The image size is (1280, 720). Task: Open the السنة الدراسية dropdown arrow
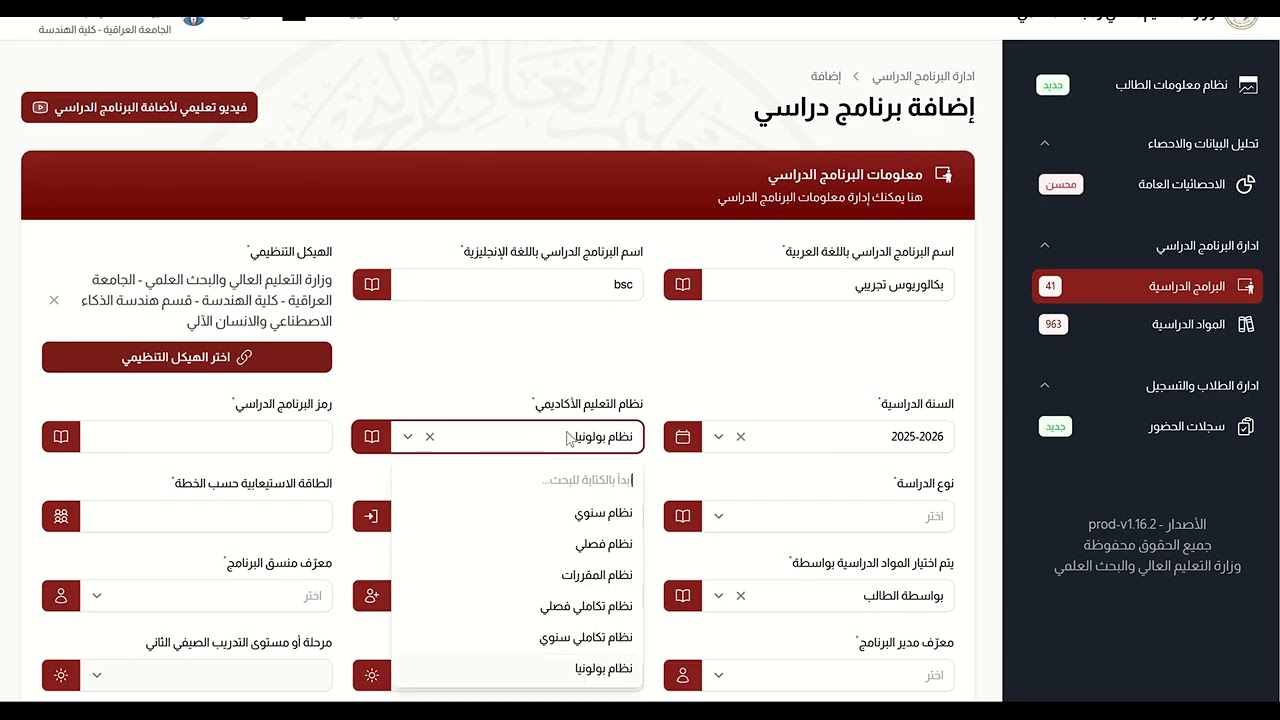pos(718,437)
